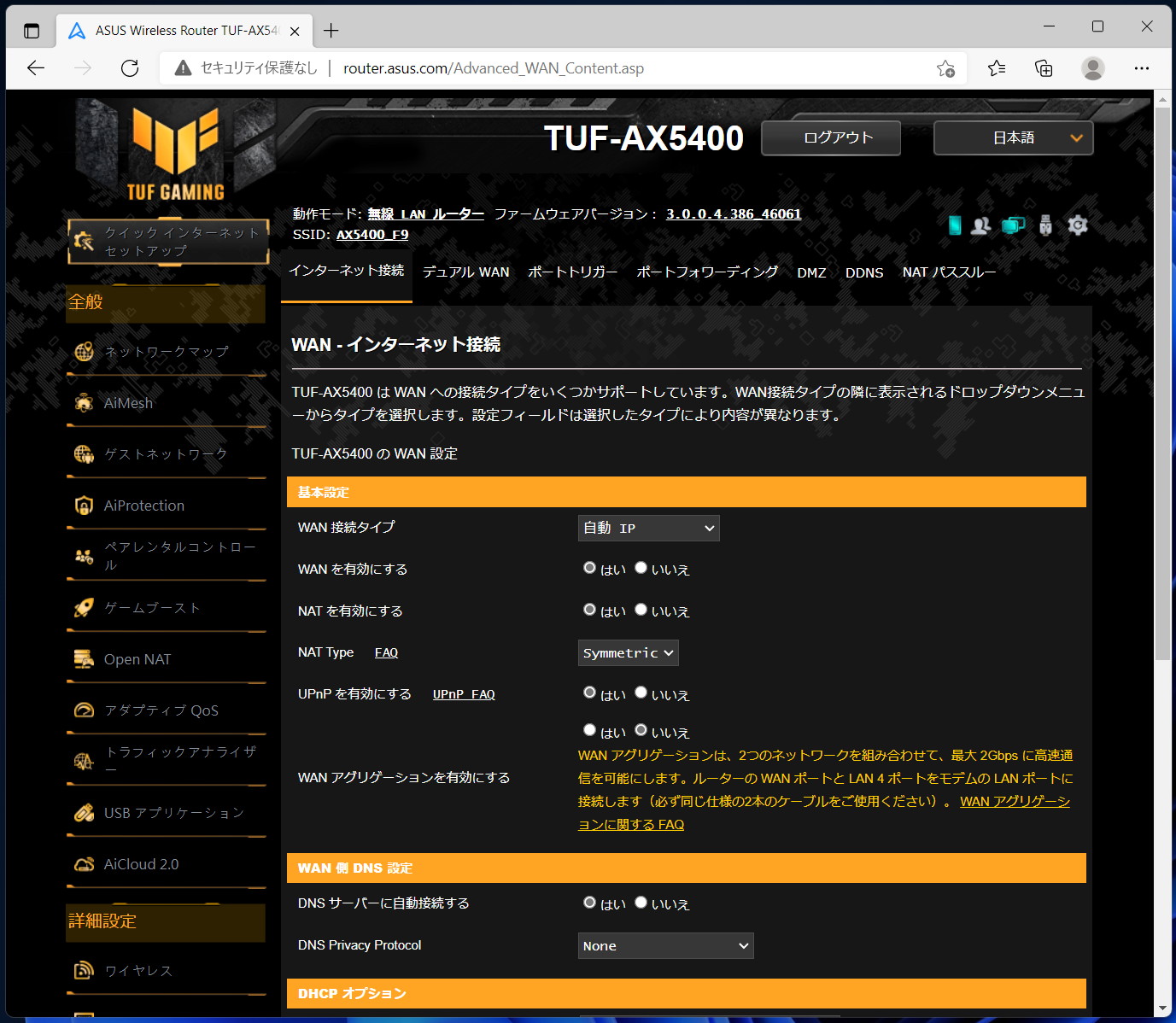Screen dimensions: 1176x1023
Task: Open browser favorites star list icon
Action: 997,68
